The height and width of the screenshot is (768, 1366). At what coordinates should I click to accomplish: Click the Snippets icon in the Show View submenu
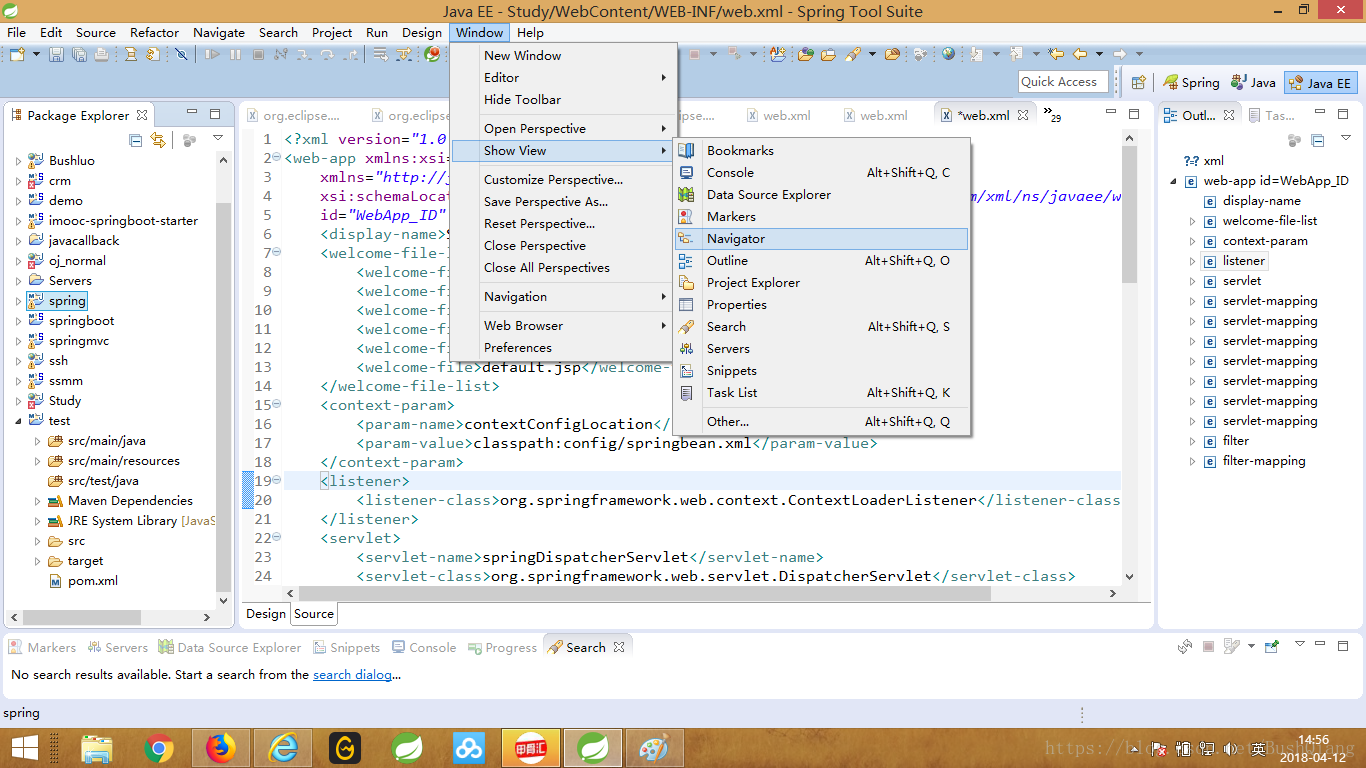(x=686, y=370)
